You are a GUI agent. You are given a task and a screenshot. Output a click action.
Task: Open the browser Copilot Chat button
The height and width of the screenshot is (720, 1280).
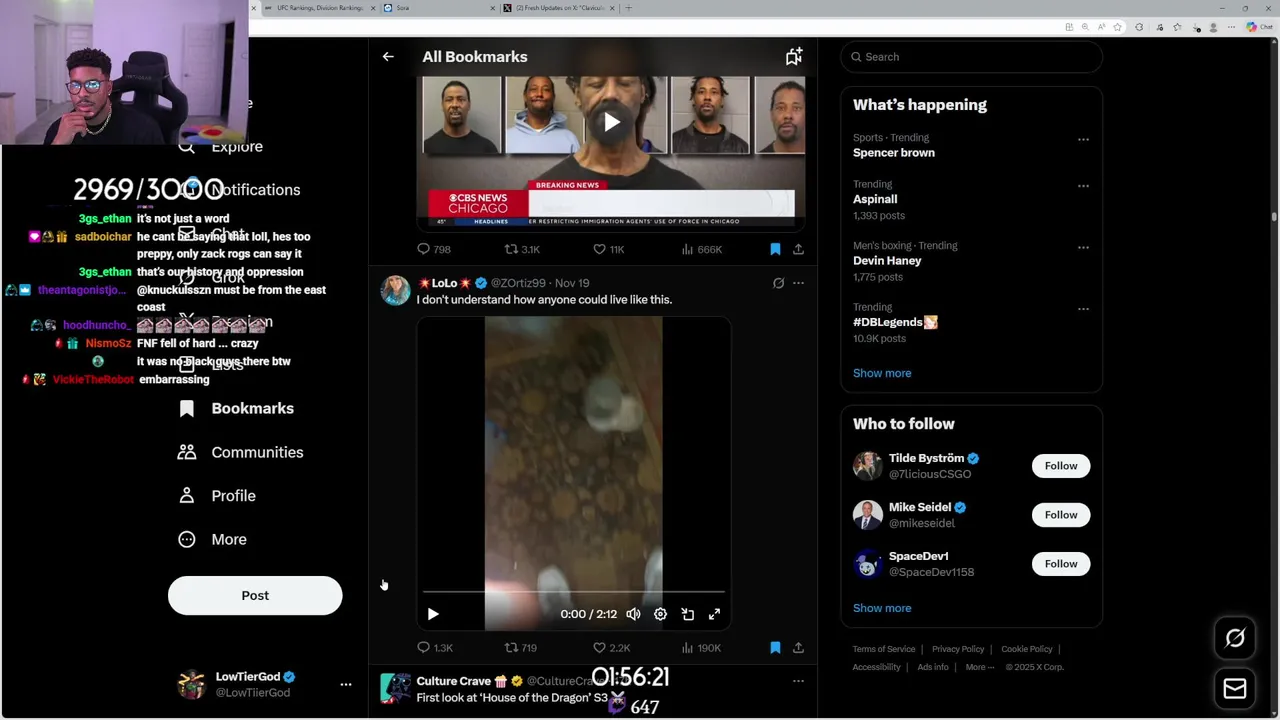pos(1257,27)
